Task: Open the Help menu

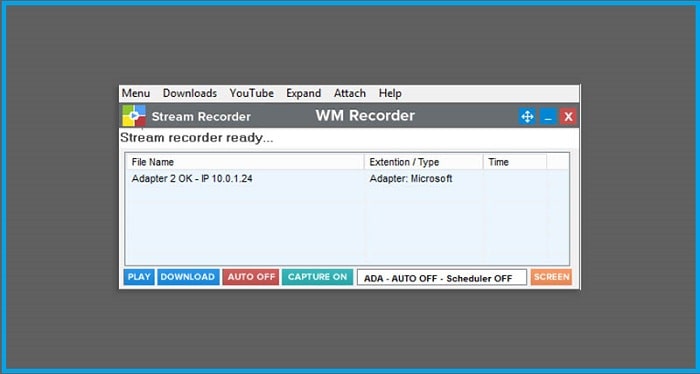Action: click(390, 93)
